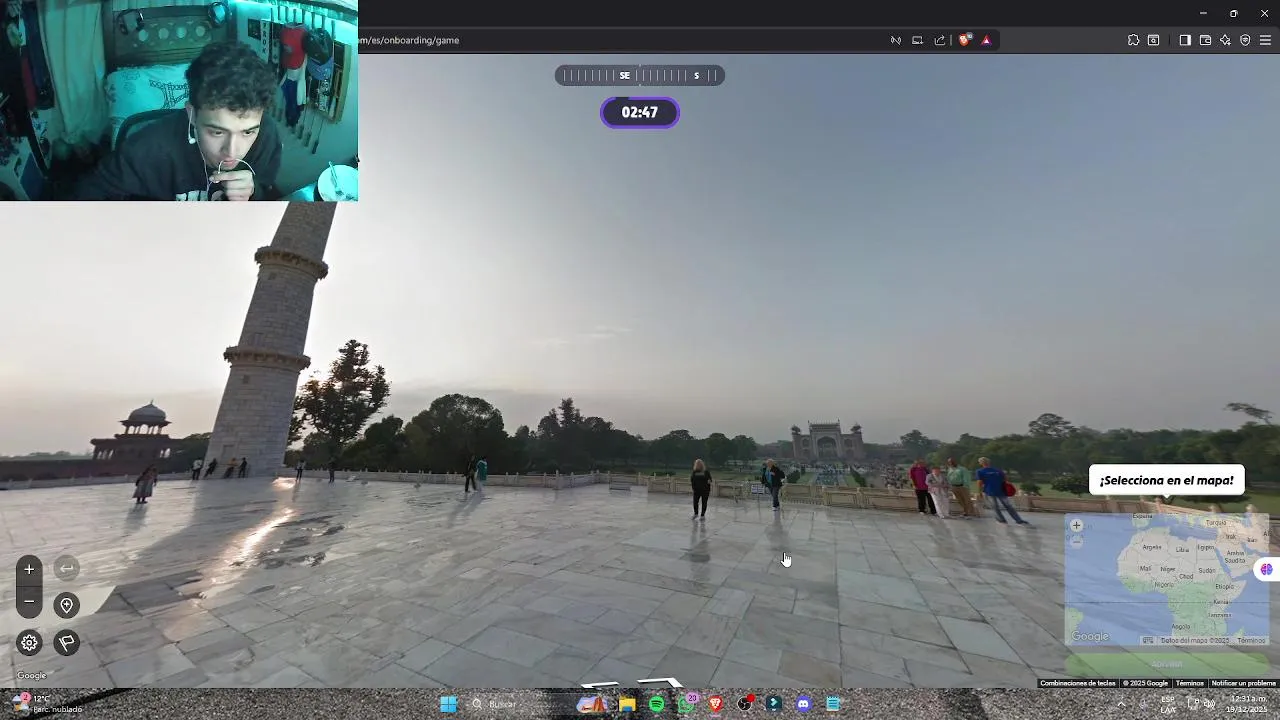Click the 02:47 countdown timer

pyautogui.click(x=640, y=113)
